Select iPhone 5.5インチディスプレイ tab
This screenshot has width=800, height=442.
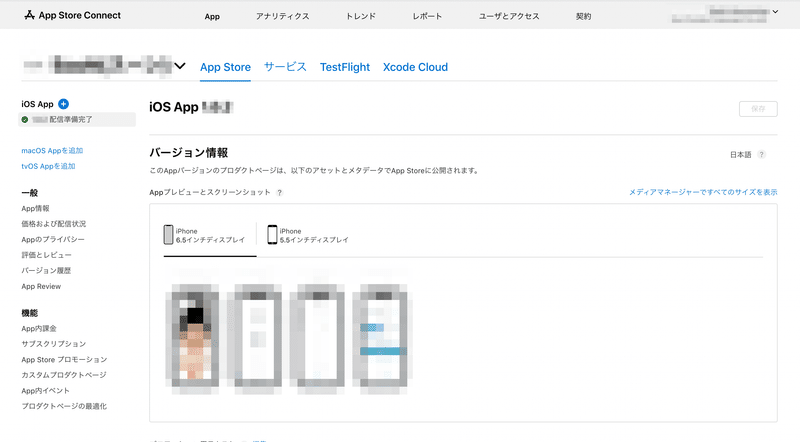pos(308,235)
